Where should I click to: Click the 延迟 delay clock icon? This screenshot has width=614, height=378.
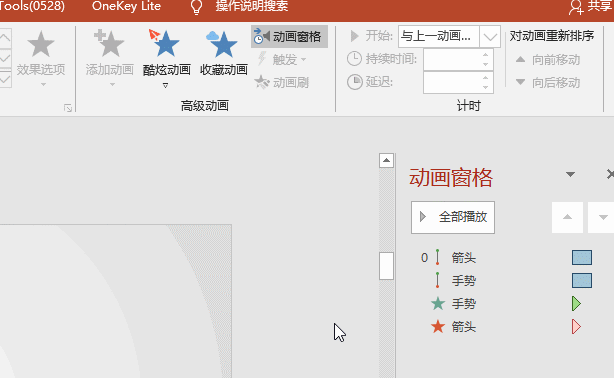tap(354, 82)
